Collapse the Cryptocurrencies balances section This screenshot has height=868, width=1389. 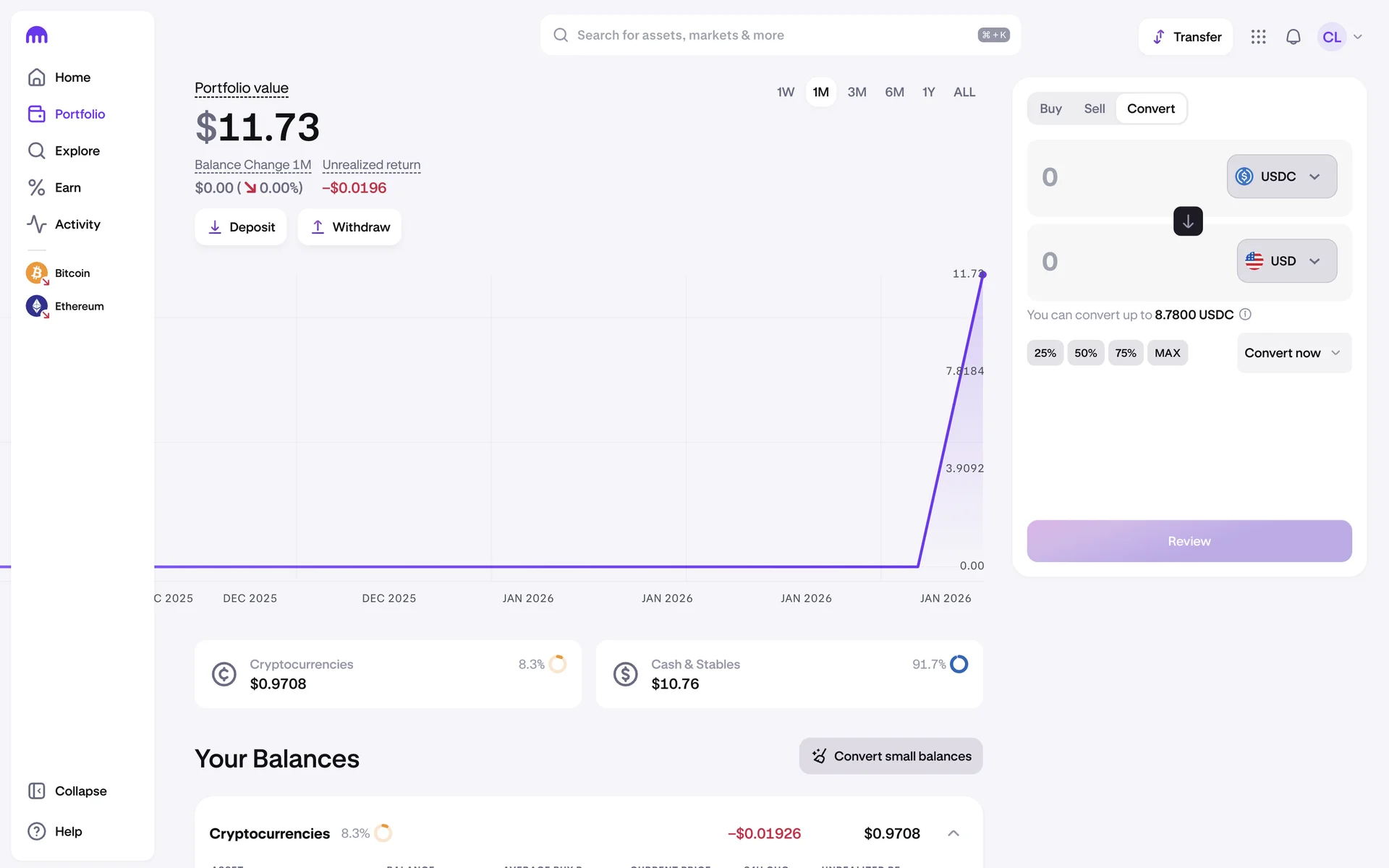pyautogui.click(x=953, y=833)
